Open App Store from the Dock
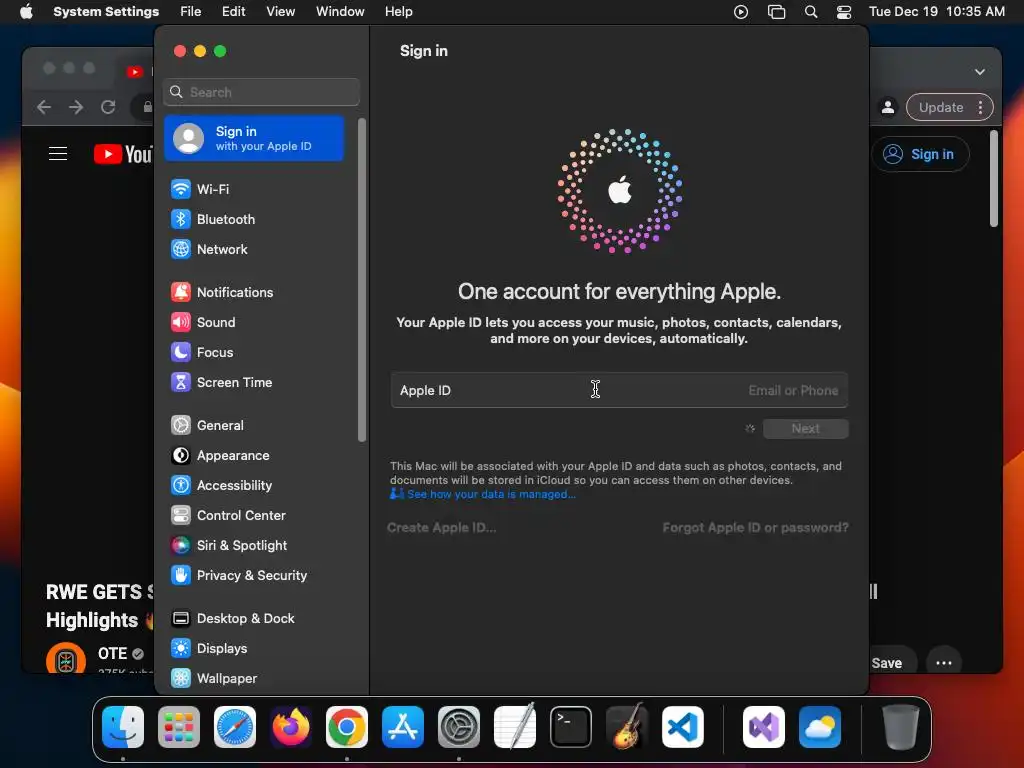This screenshot has width=1024, height=768. [403, 727]
